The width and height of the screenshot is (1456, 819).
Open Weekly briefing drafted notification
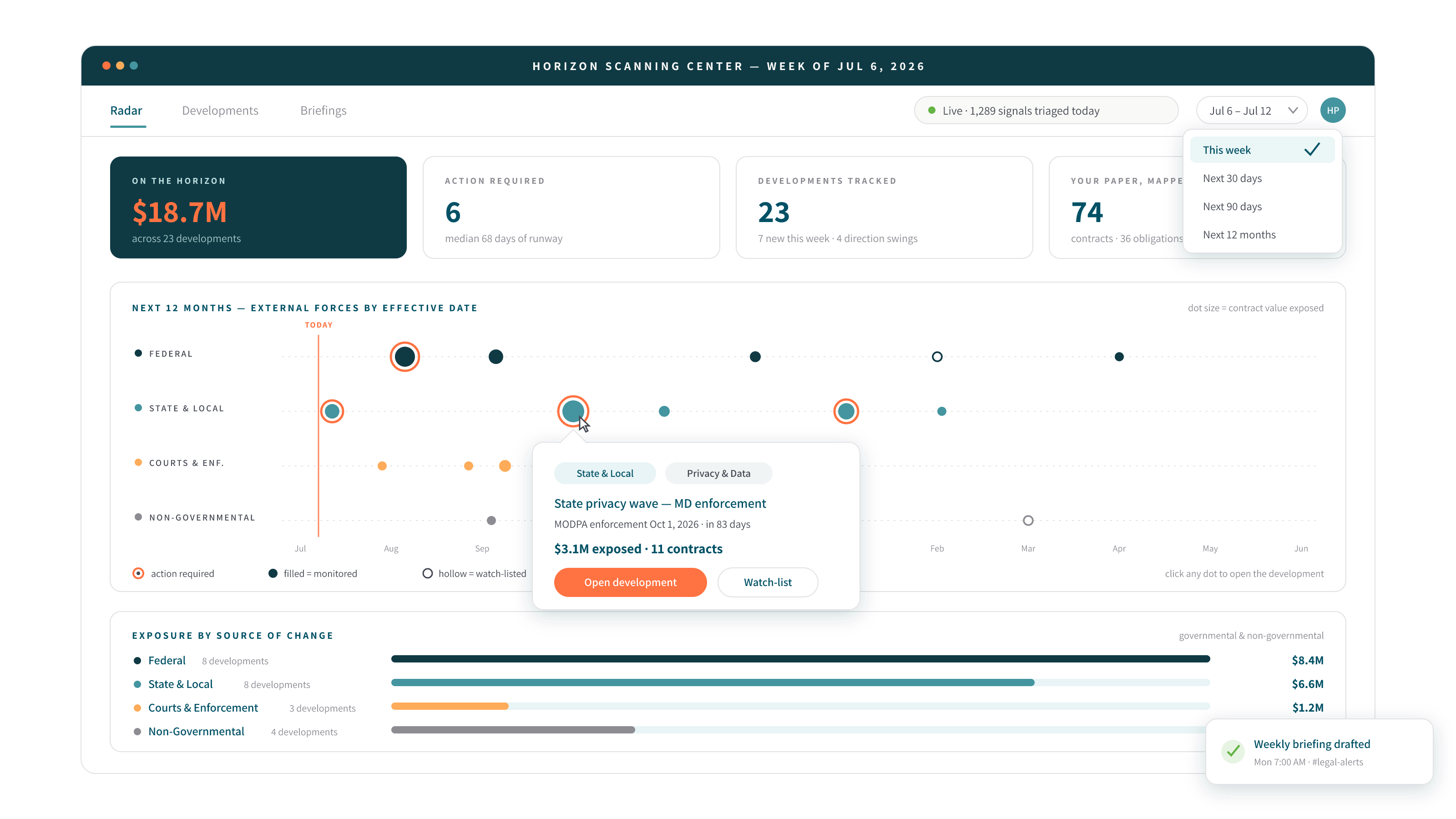(1319, 752)
